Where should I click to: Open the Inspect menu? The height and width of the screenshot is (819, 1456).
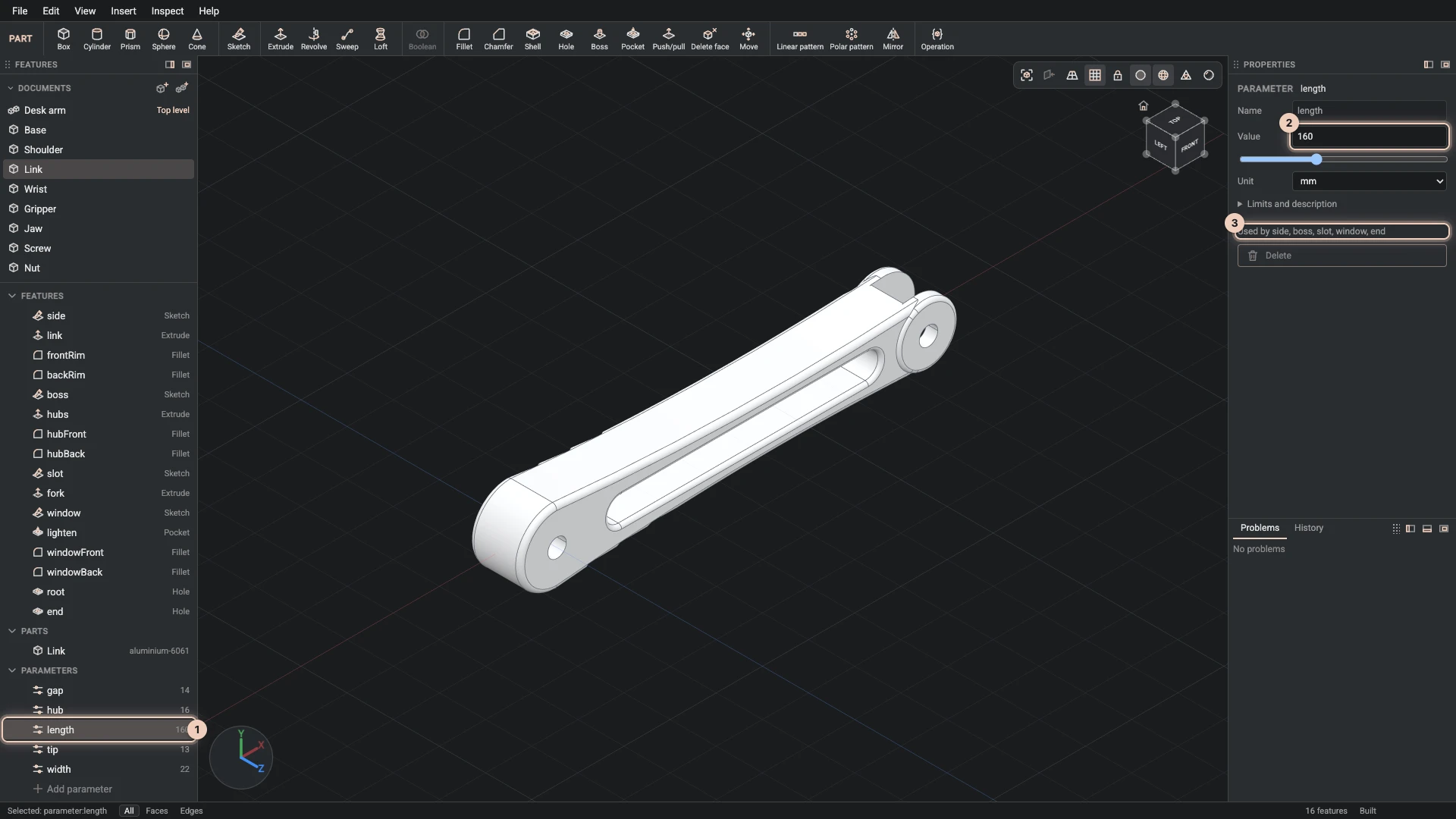pyautogui.click(x=167, y=11)
